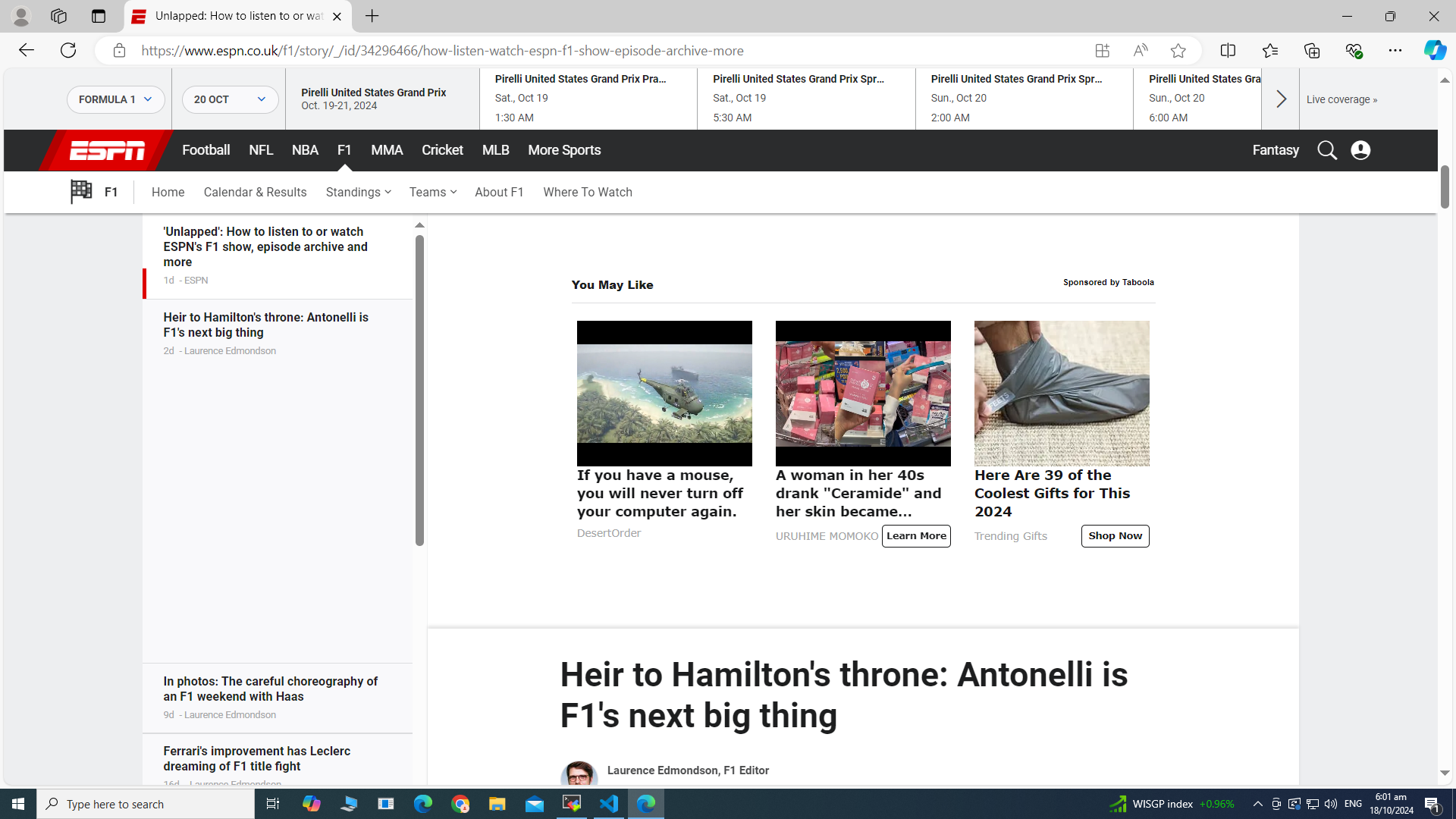Select MMA in ESPN navigation
Image resolution: width=1456 pixels, height=819 pixels.
(387, 150)
